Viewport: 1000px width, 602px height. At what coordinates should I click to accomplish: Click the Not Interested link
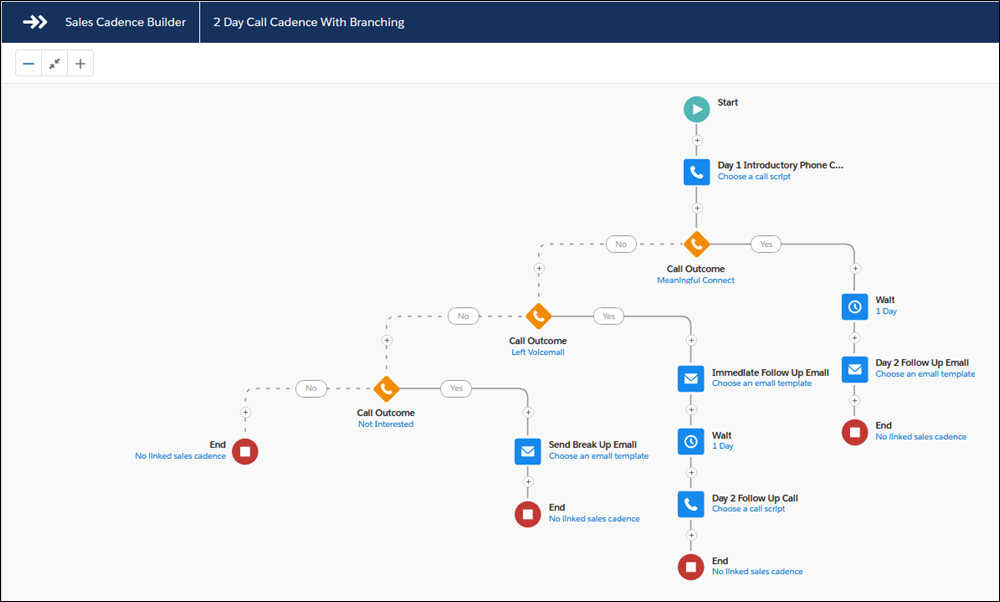[x=386, y=424]
